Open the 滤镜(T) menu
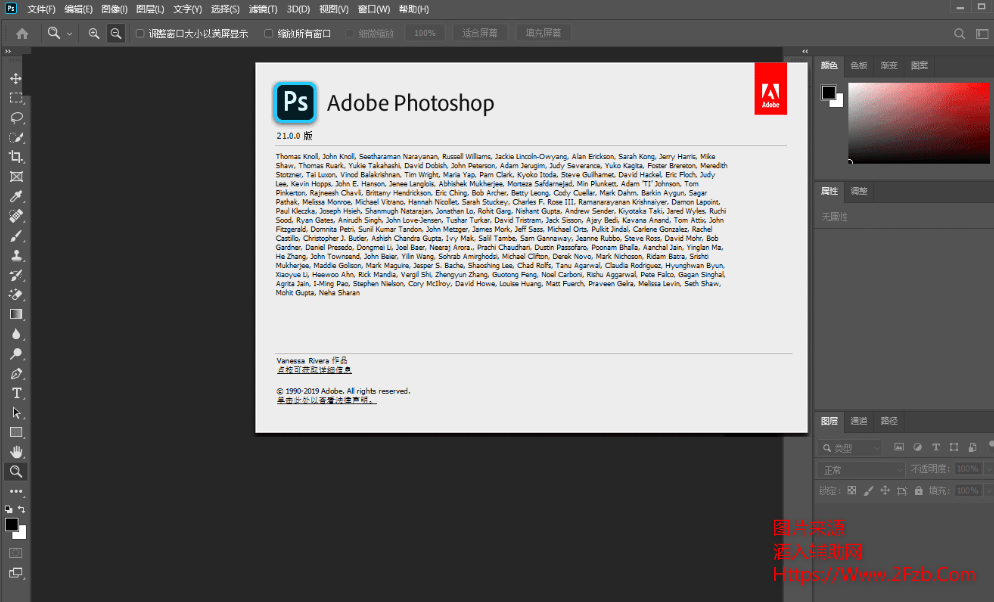This screenshot has width=994, height=602. [x=262, y=9]
